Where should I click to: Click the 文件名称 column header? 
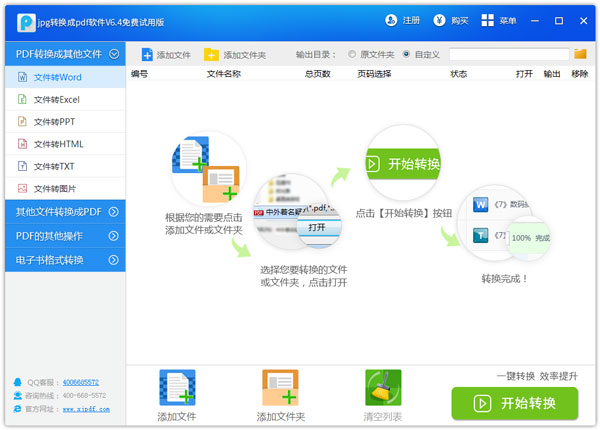point(224,74)
